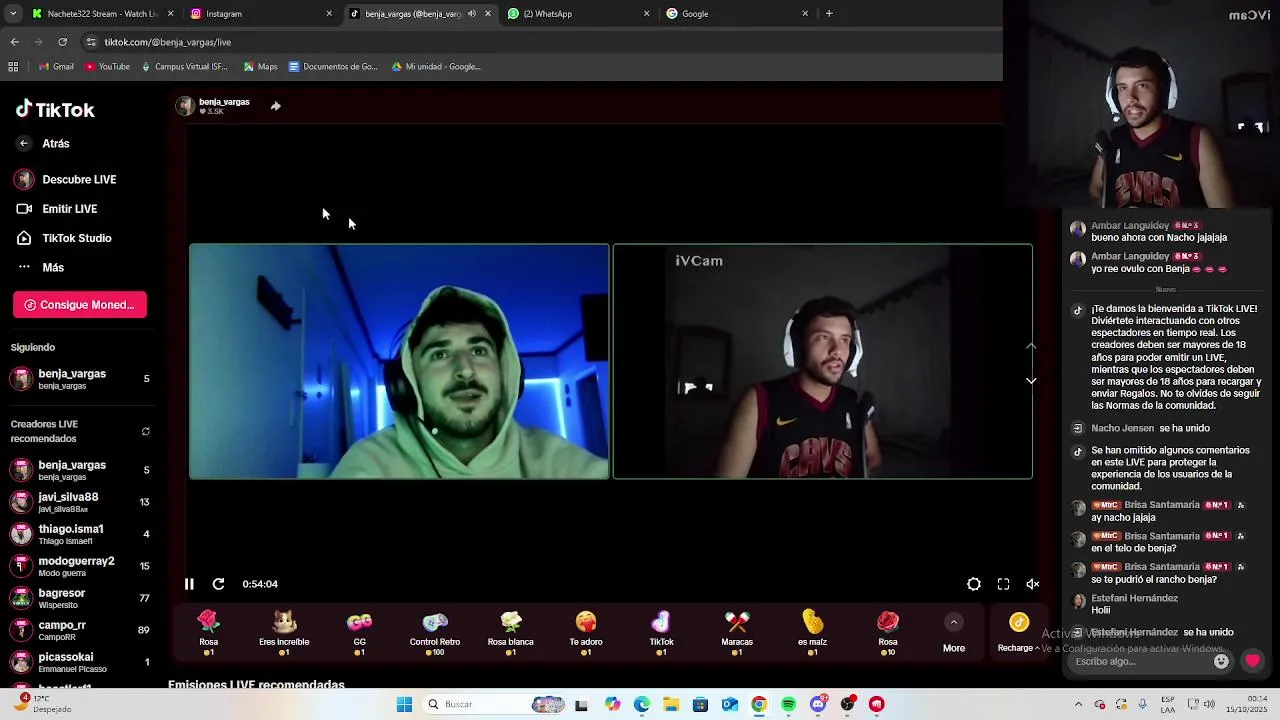1280x720 pixels.
Task: Send the Te adoro gift
Action: click(x=586, y=633)
